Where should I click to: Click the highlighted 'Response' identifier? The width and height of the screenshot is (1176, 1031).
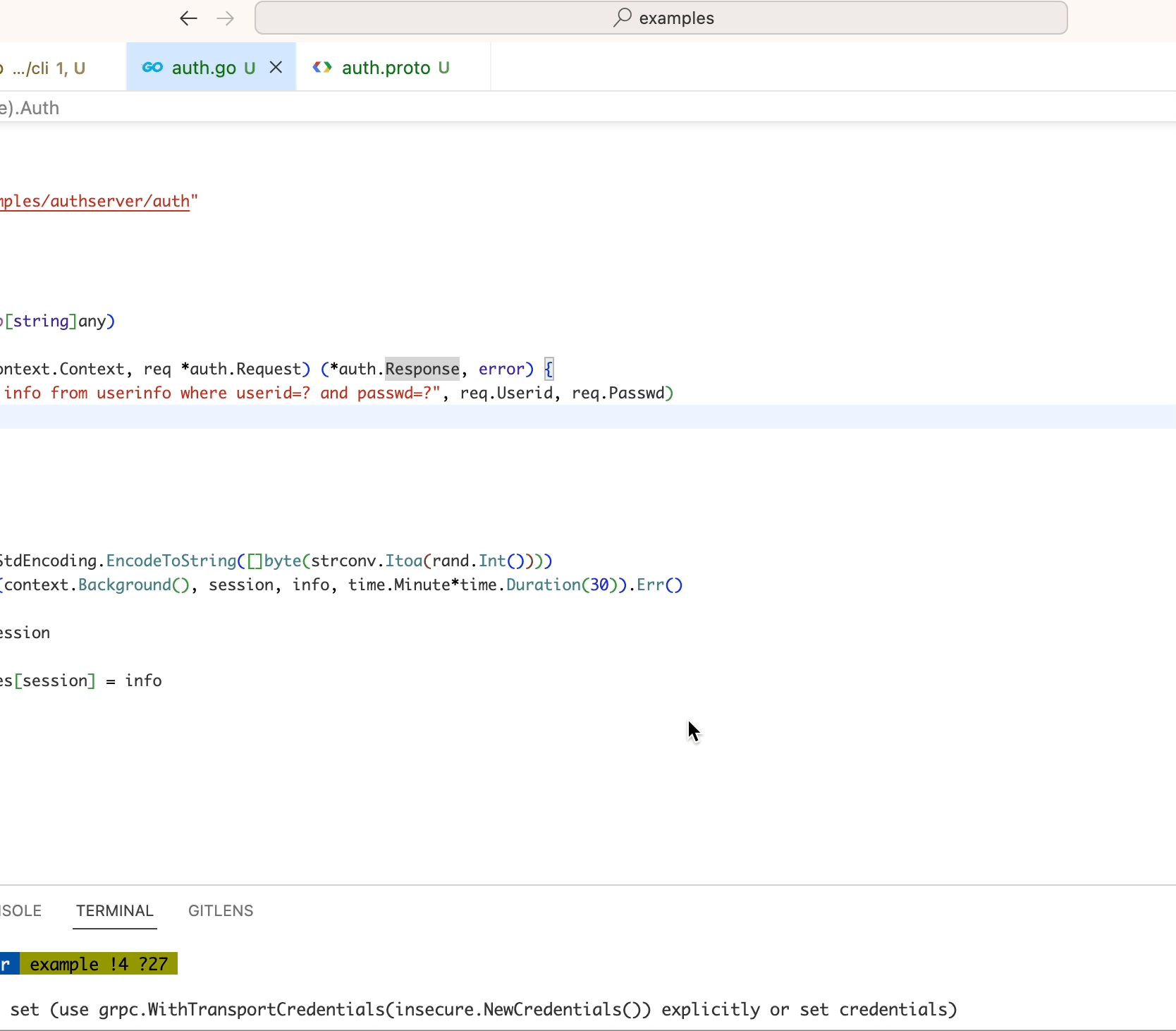click(422, 370)
